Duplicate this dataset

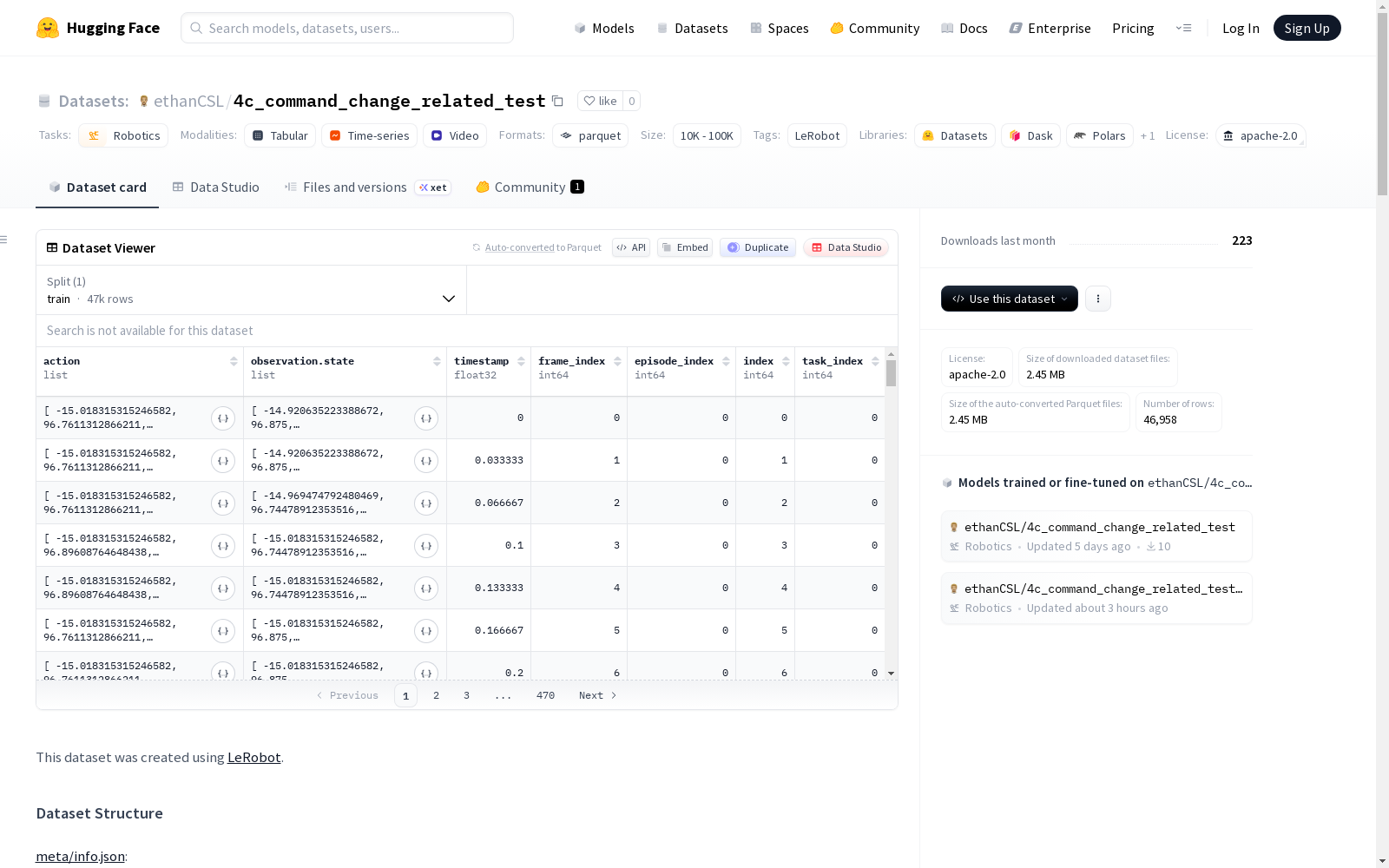tap(758, 247)
